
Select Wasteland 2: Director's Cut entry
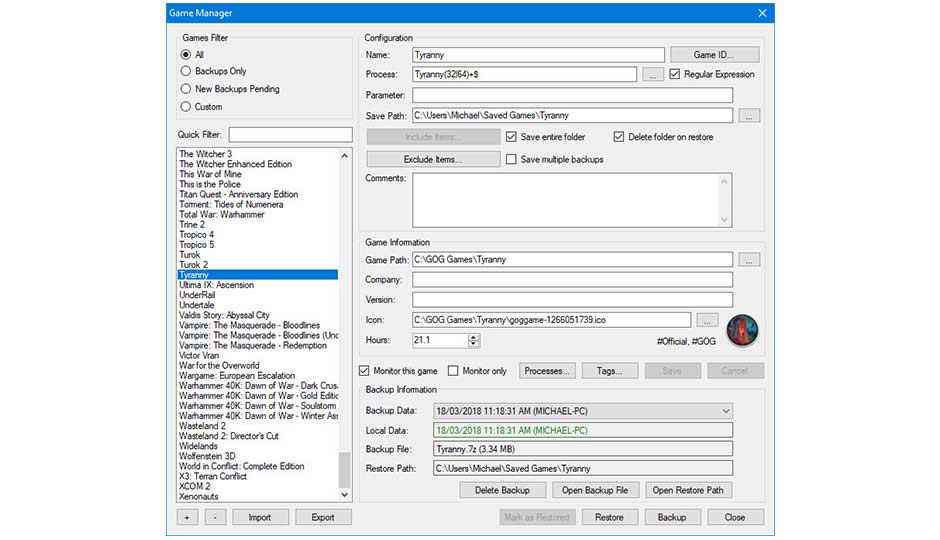click(229, 436)
